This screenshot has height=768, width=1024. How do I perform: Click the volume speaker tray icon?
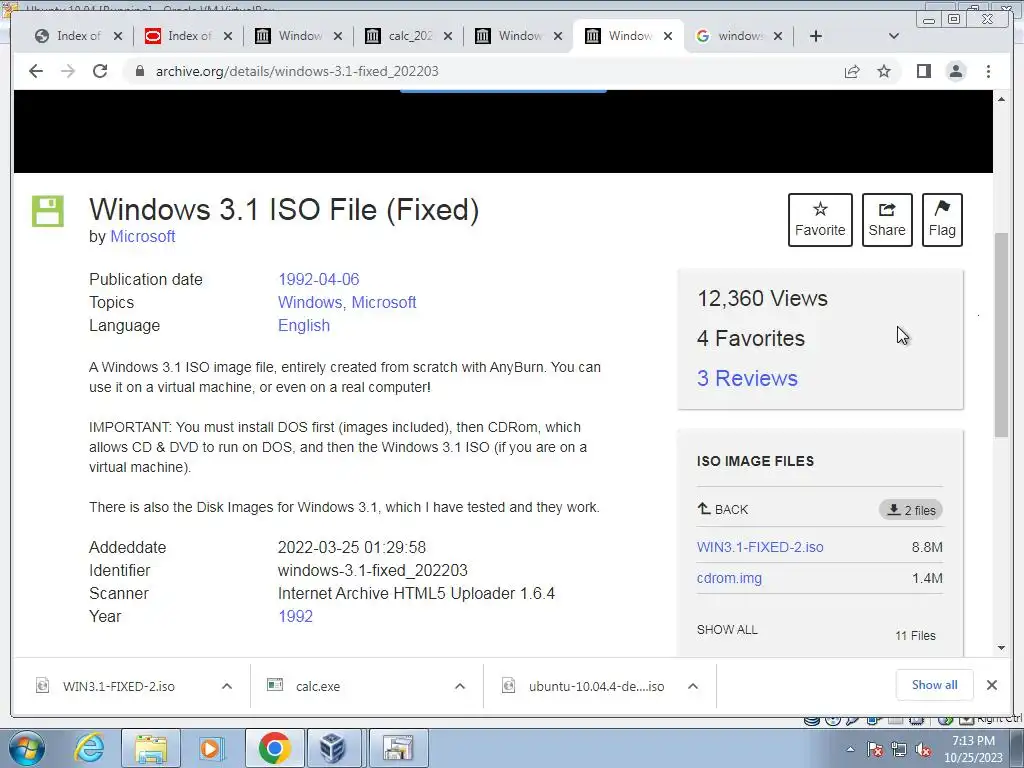(923, 750)
